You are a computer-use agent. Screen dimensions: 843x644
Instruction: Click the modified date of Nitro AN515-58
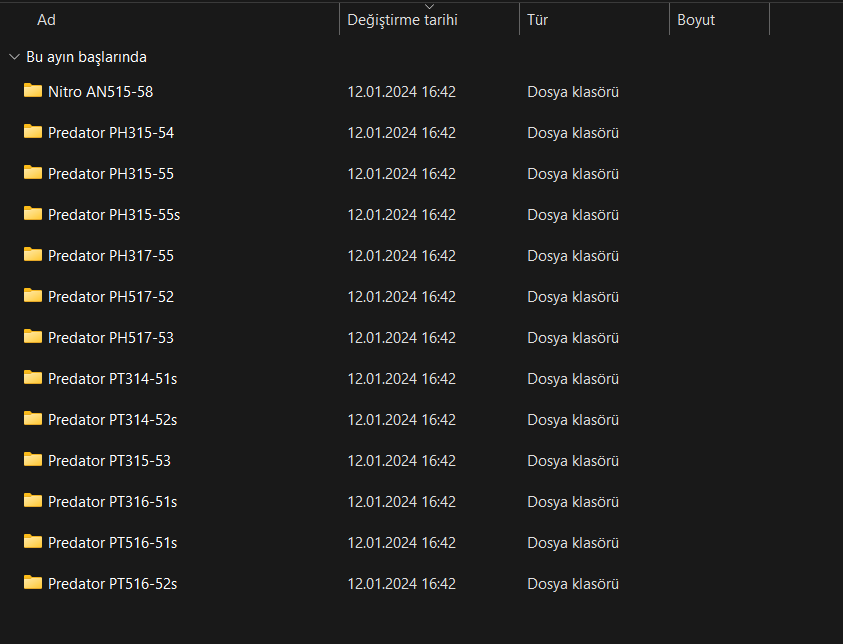pos(402,92)
